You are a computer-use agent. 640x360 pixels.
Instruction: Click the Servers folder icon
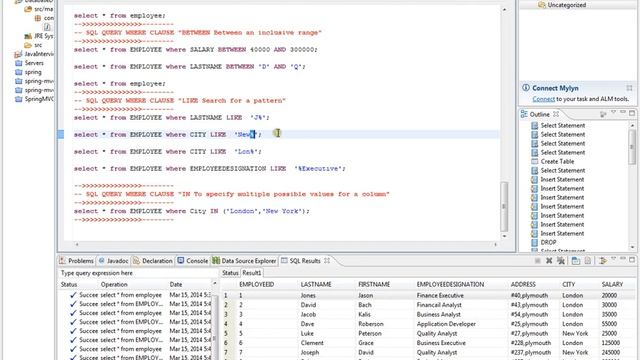click(18, 63)
